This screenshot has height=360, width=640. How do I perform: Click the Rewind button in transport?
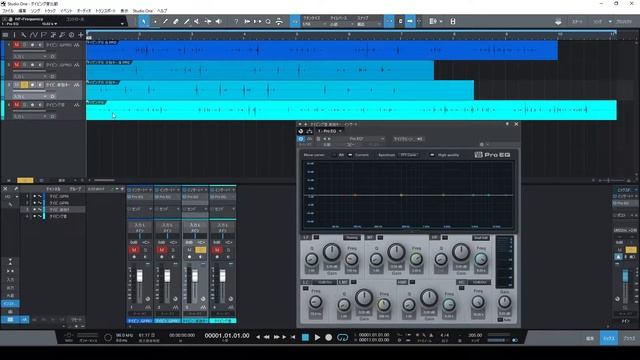coord(267,337)
